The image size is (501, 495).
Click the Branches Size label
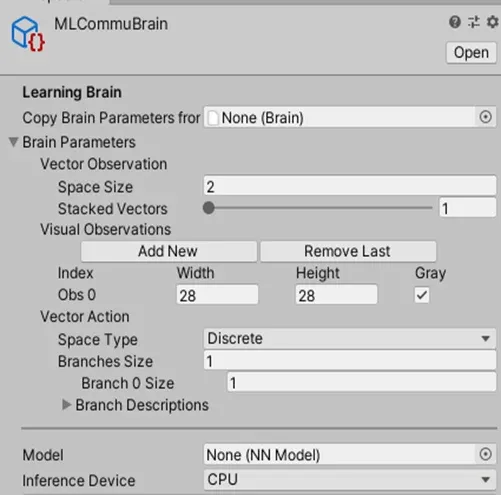click(105, 361)
